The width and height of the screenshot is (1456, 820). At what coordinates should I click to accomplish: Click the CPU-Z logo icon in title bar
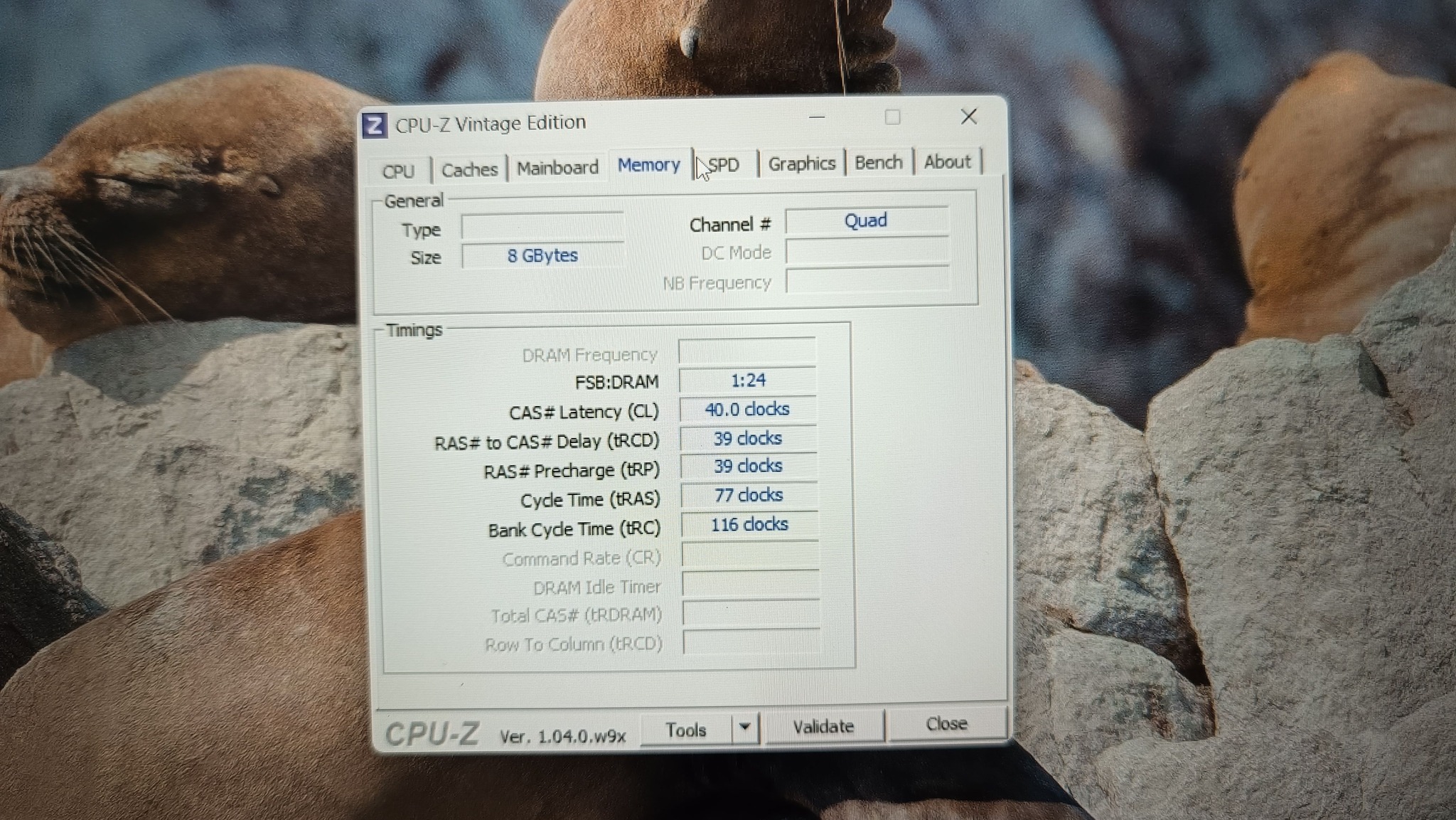(375, 126)
